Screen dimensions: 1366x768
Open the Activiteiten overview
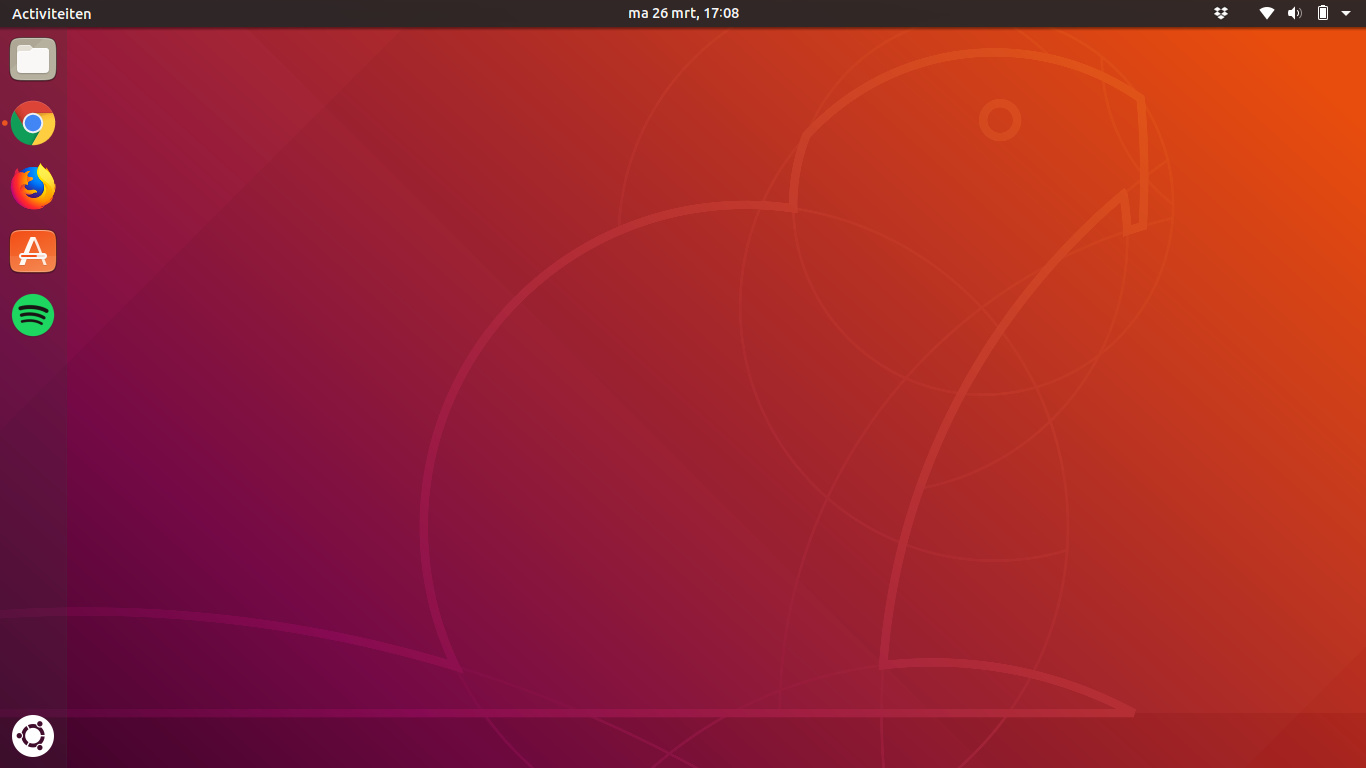51,14
